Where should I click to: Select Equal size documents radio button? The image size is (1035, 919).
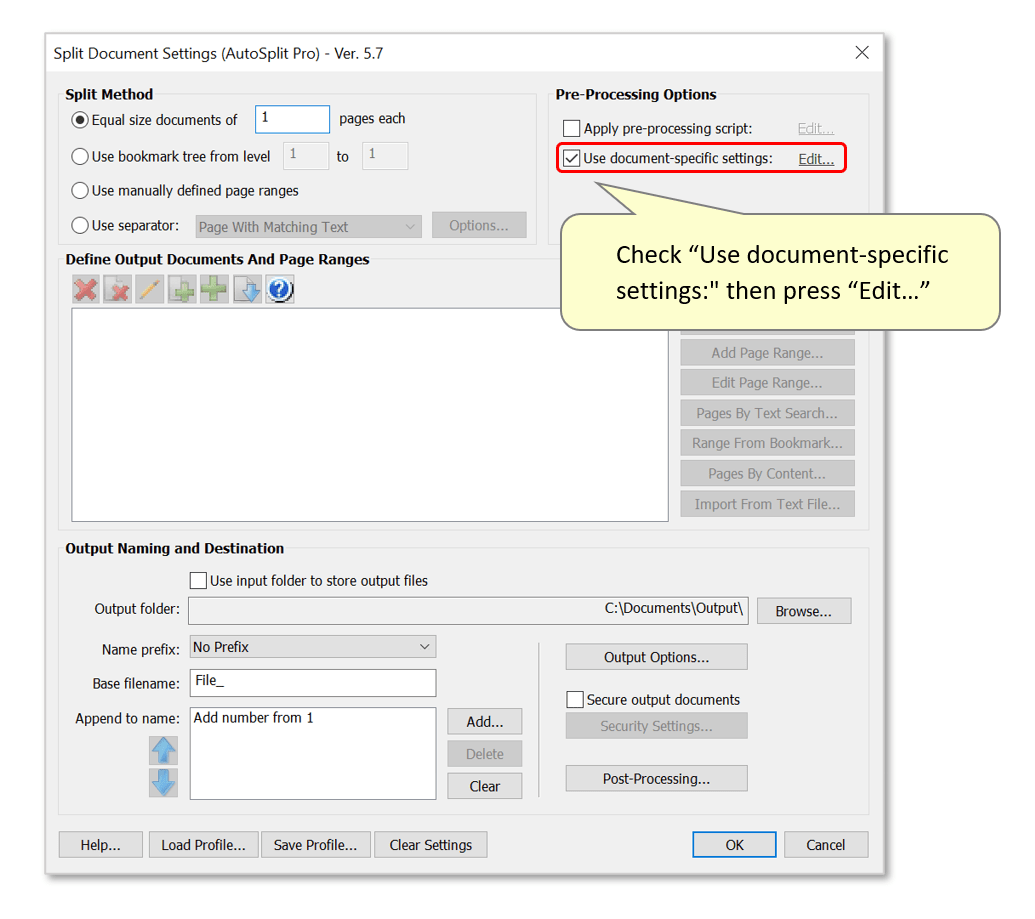tap(80, 120)
